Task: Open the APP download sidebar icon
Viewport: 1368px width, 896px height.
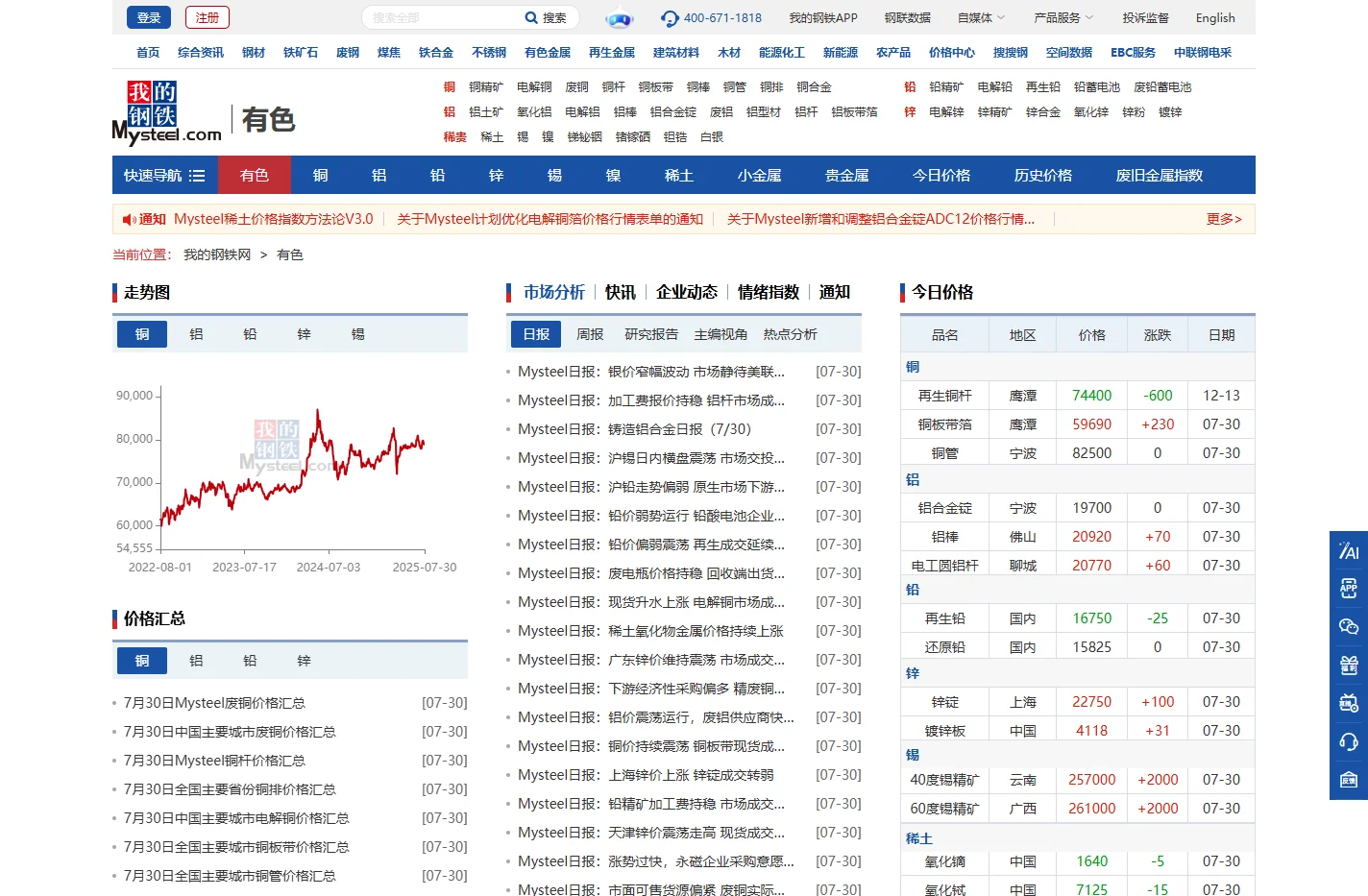Action: tap(1349, 588)
